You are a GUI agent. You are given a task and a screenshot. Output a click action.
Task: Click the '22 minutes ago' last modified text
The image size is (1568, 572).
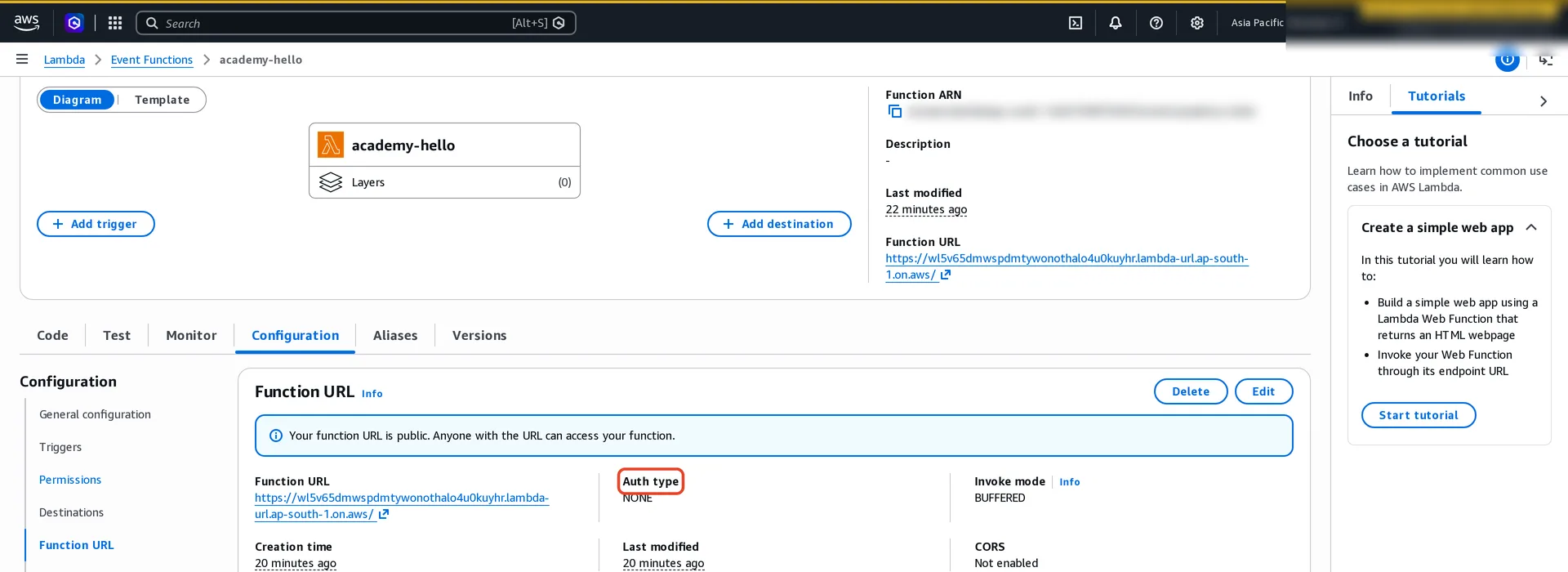tap(926, 209)
